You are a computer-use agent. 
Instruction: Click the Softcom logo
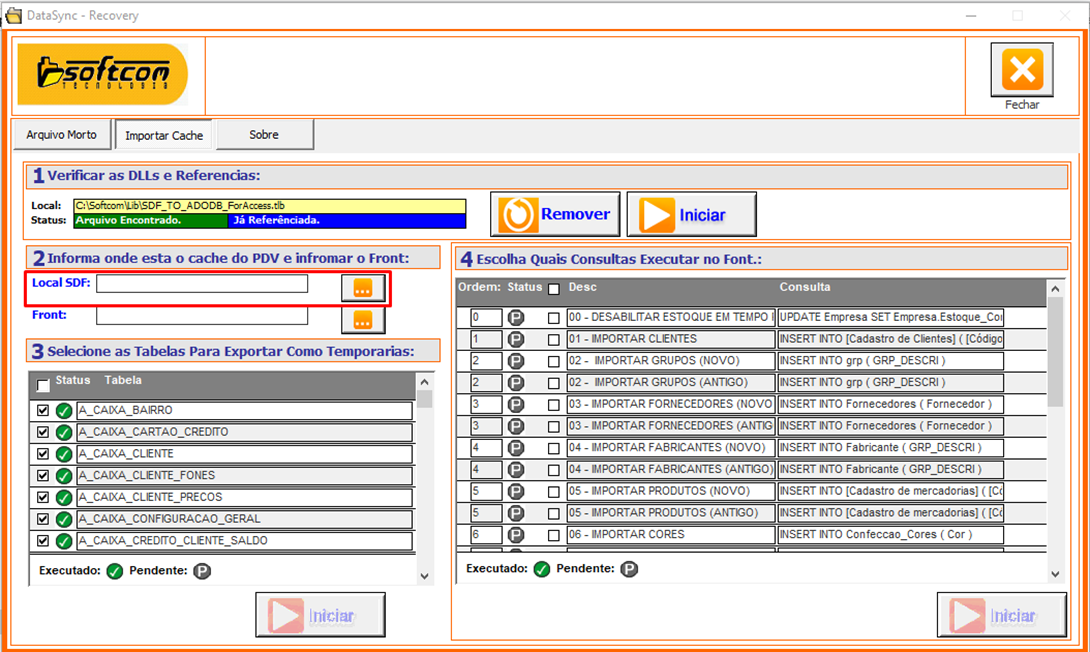(x=103, y=74)
